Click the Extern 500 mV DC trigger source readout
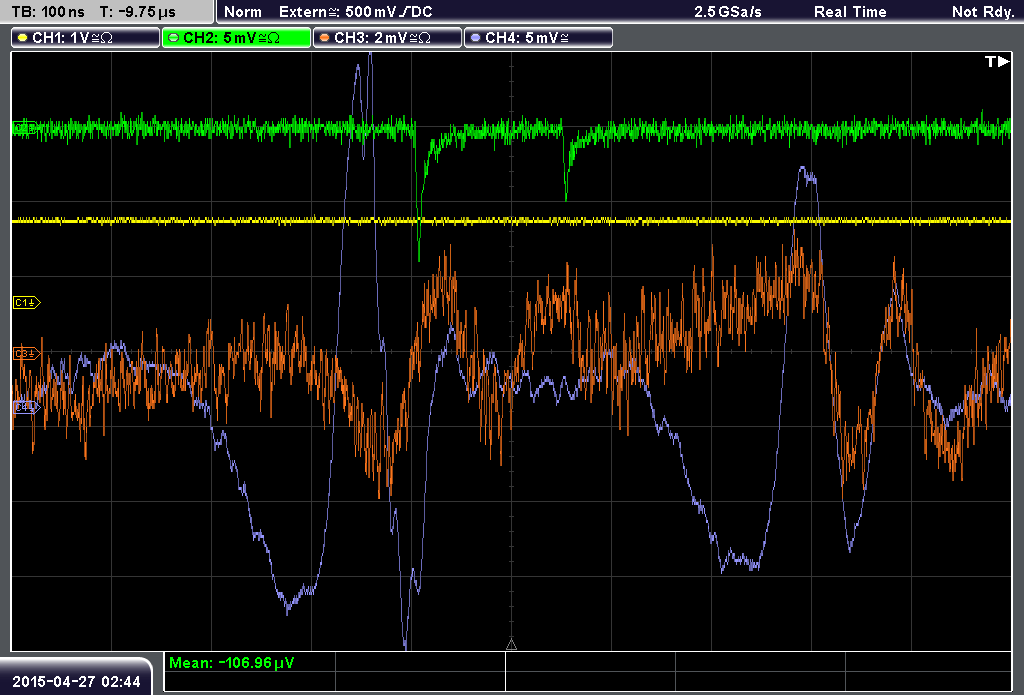Viewport: 1024px width, 695px height. [355, 12]
